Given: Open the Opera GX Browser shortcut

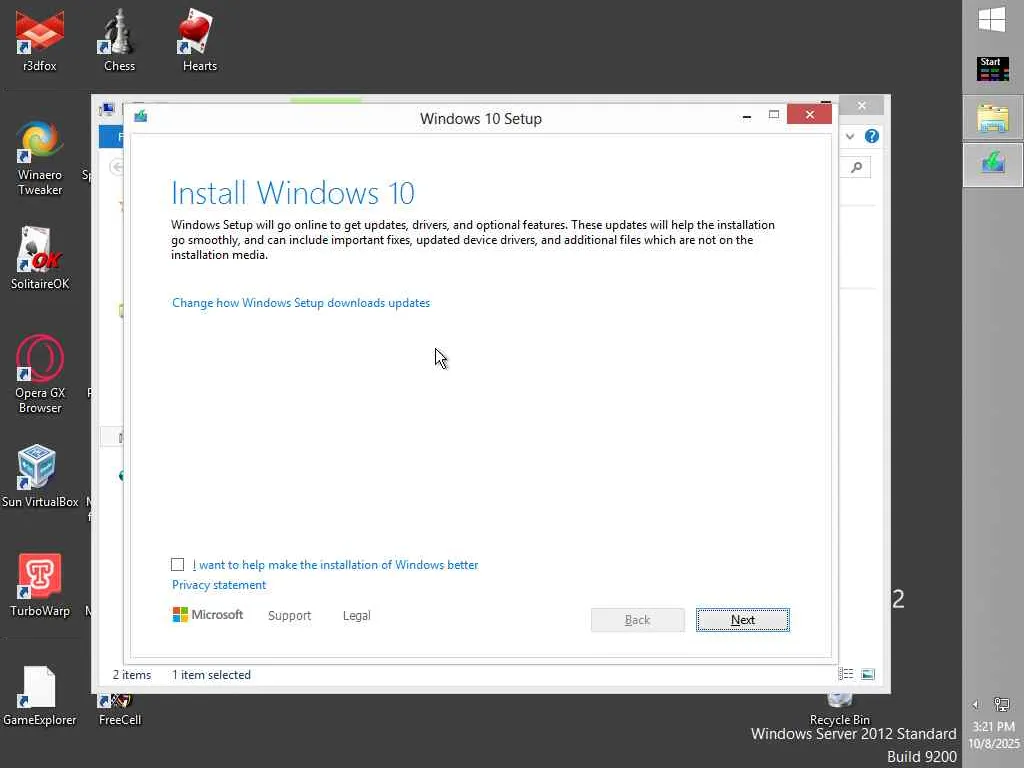Looking at the screenshot, I should click(x=40, y=374).
